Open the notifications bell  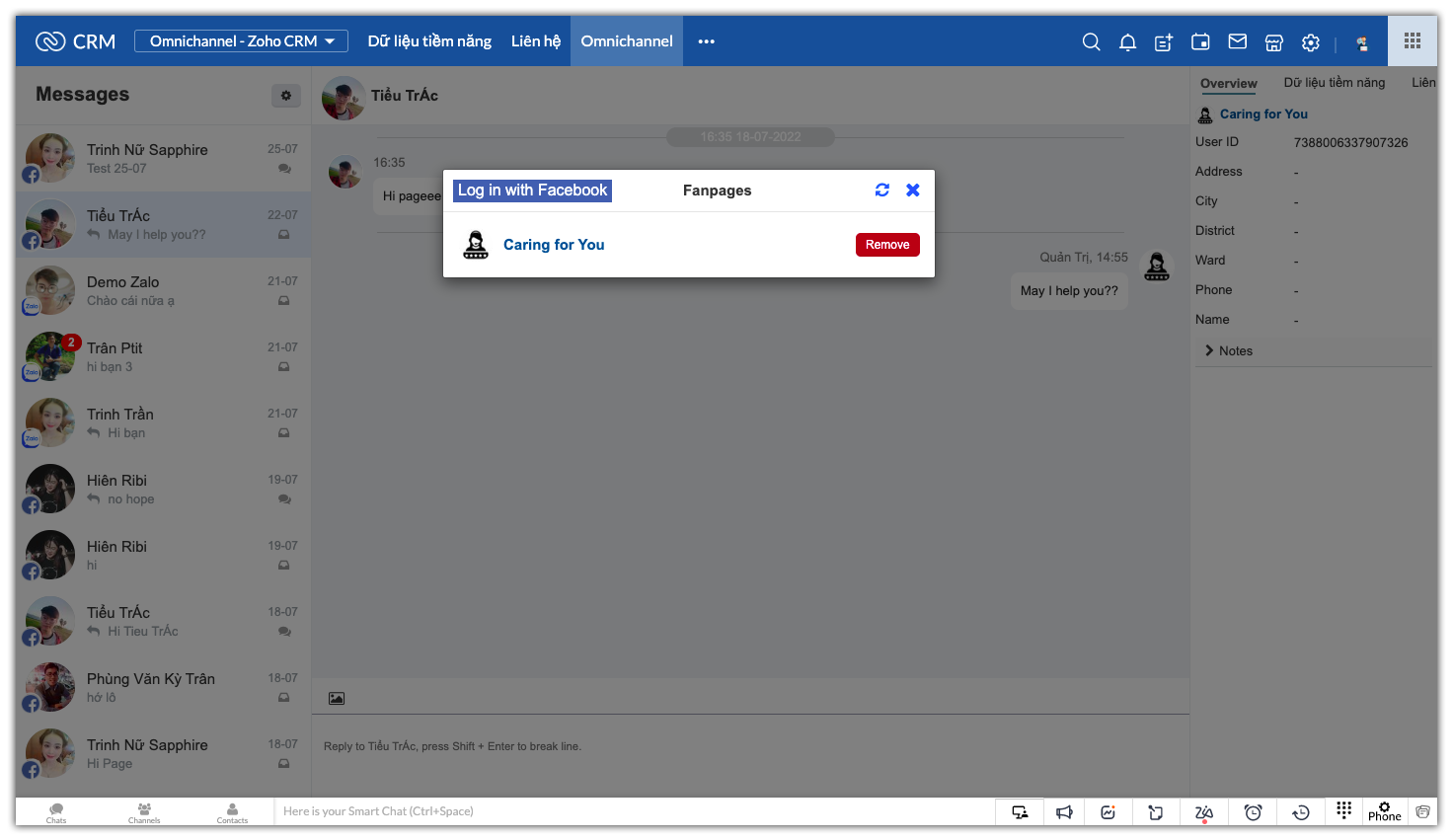click(1127, 41)
